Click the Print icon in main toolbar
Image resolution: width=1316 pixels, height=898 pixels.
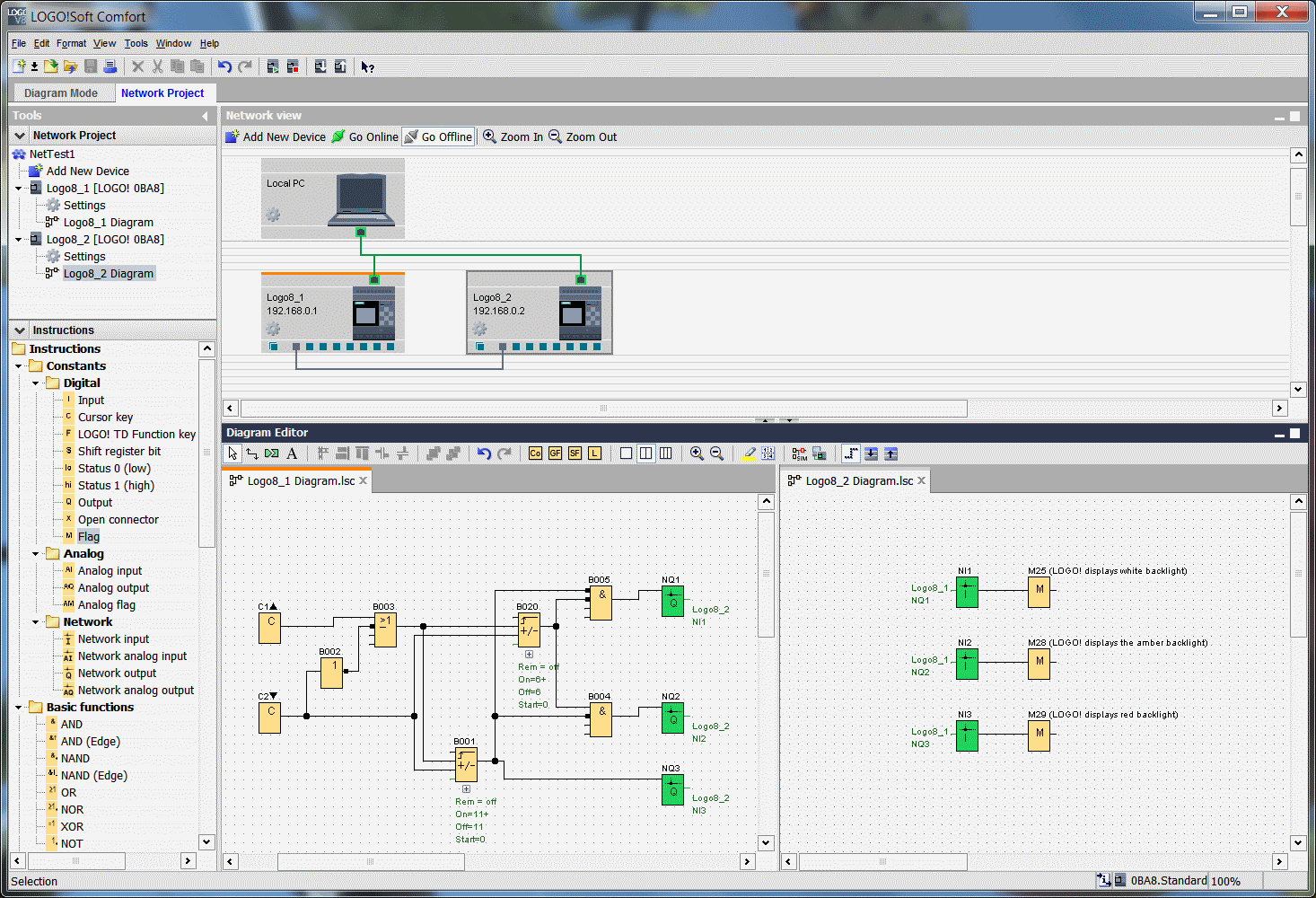(110, 66)
